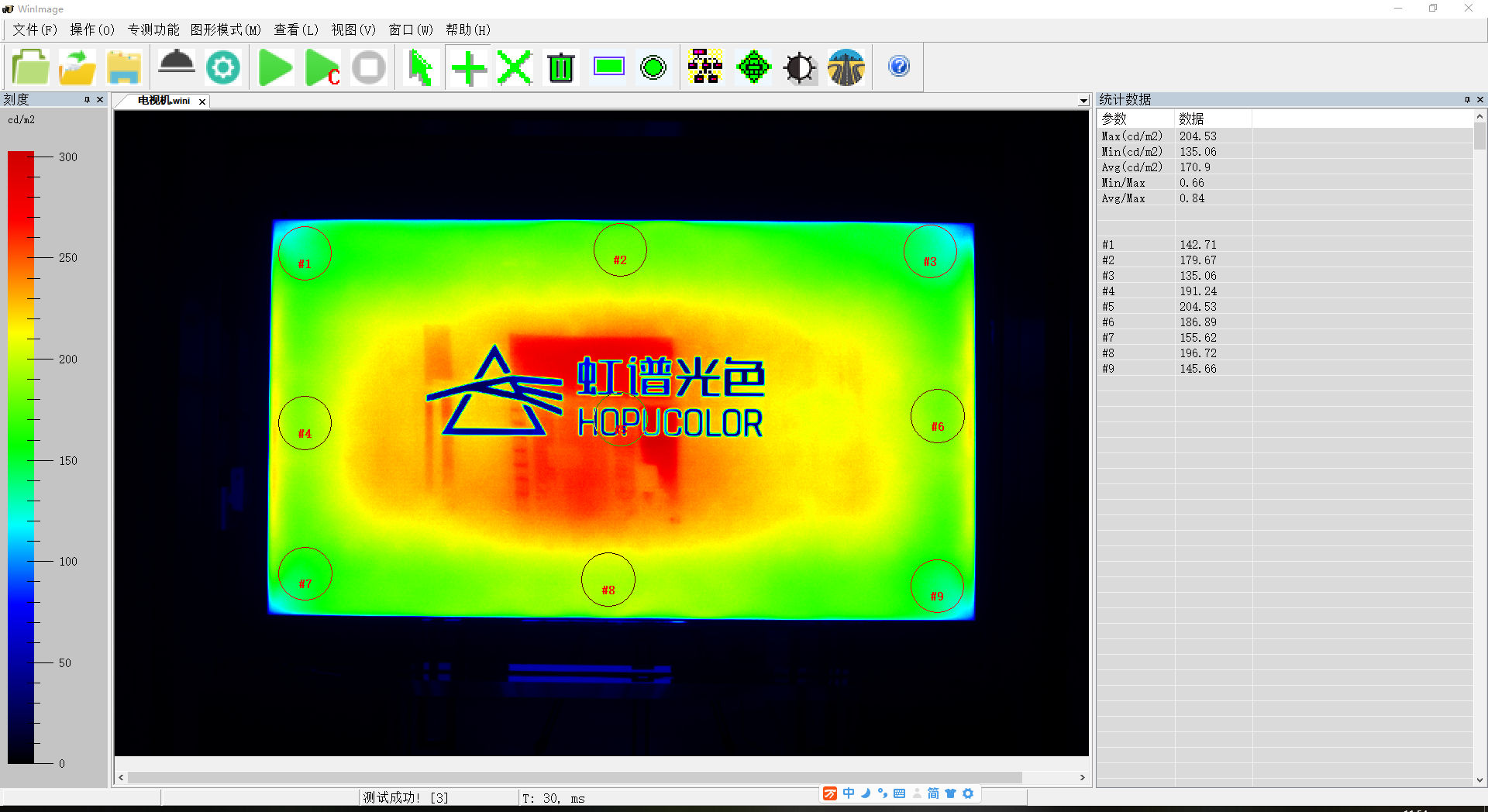This screenshot has width=1488, height=812.
Task: Select the Max(cd/m2) row
Action: (x=1285, y=136)
